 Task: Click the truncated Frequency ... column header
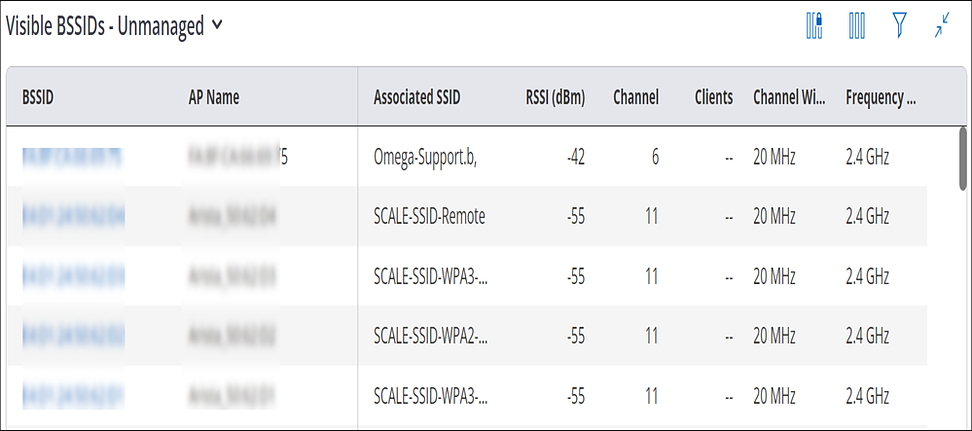coord(881,97)
